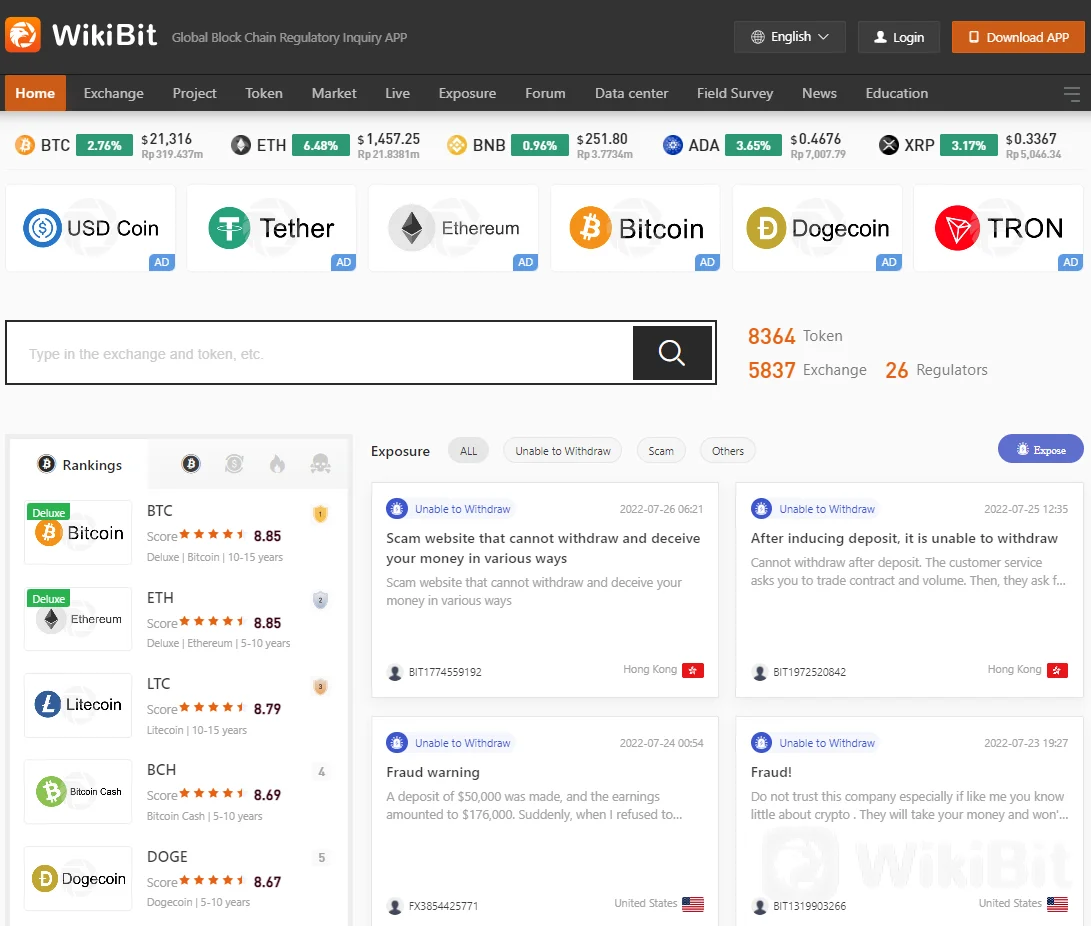This screenshot has height=926, width=1091.
Task: Open the Bitcoin Deluxe ranking logo
Action: (78, 532)
